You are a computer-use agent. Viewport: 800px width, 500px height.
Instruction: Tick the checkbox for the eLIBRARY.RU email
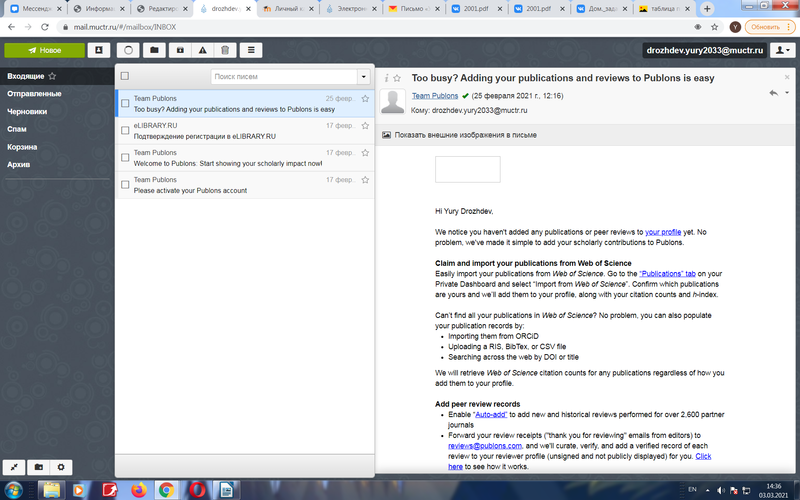click(125, 131)
